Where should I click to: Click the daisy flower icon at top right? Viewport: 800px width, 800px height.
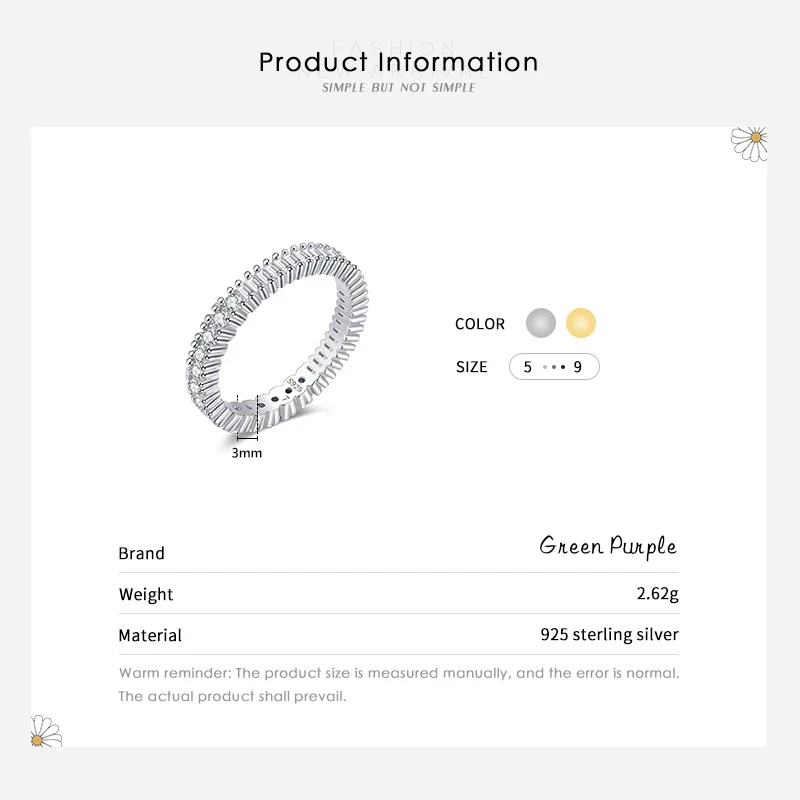[750, 142]
